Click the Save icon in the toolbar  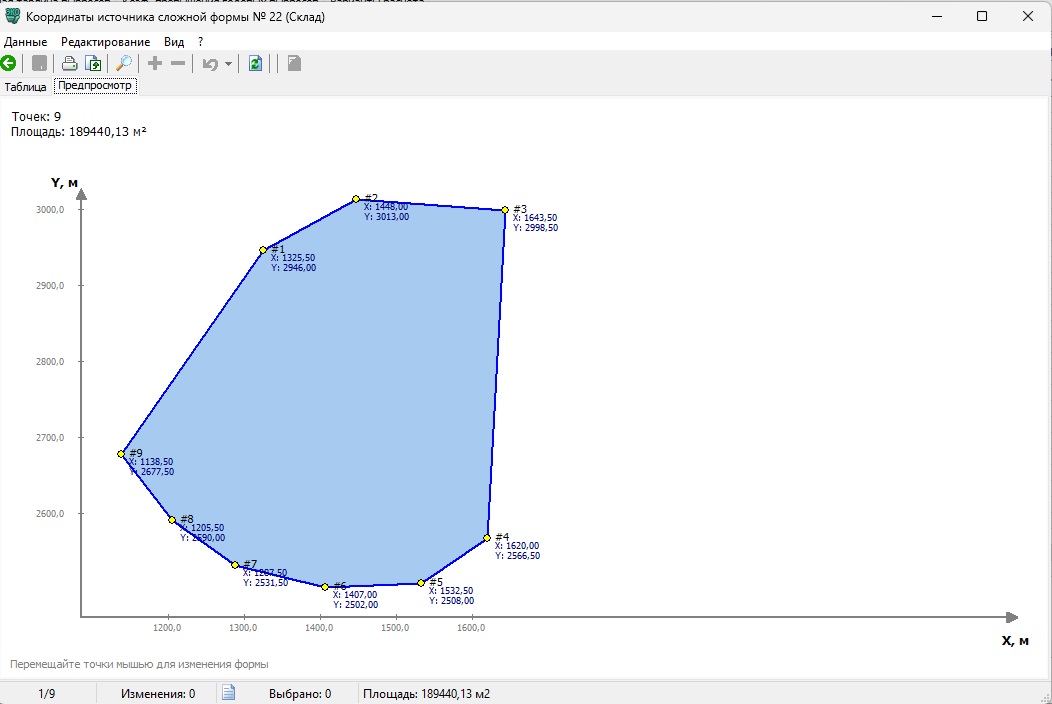coord(39,64)
